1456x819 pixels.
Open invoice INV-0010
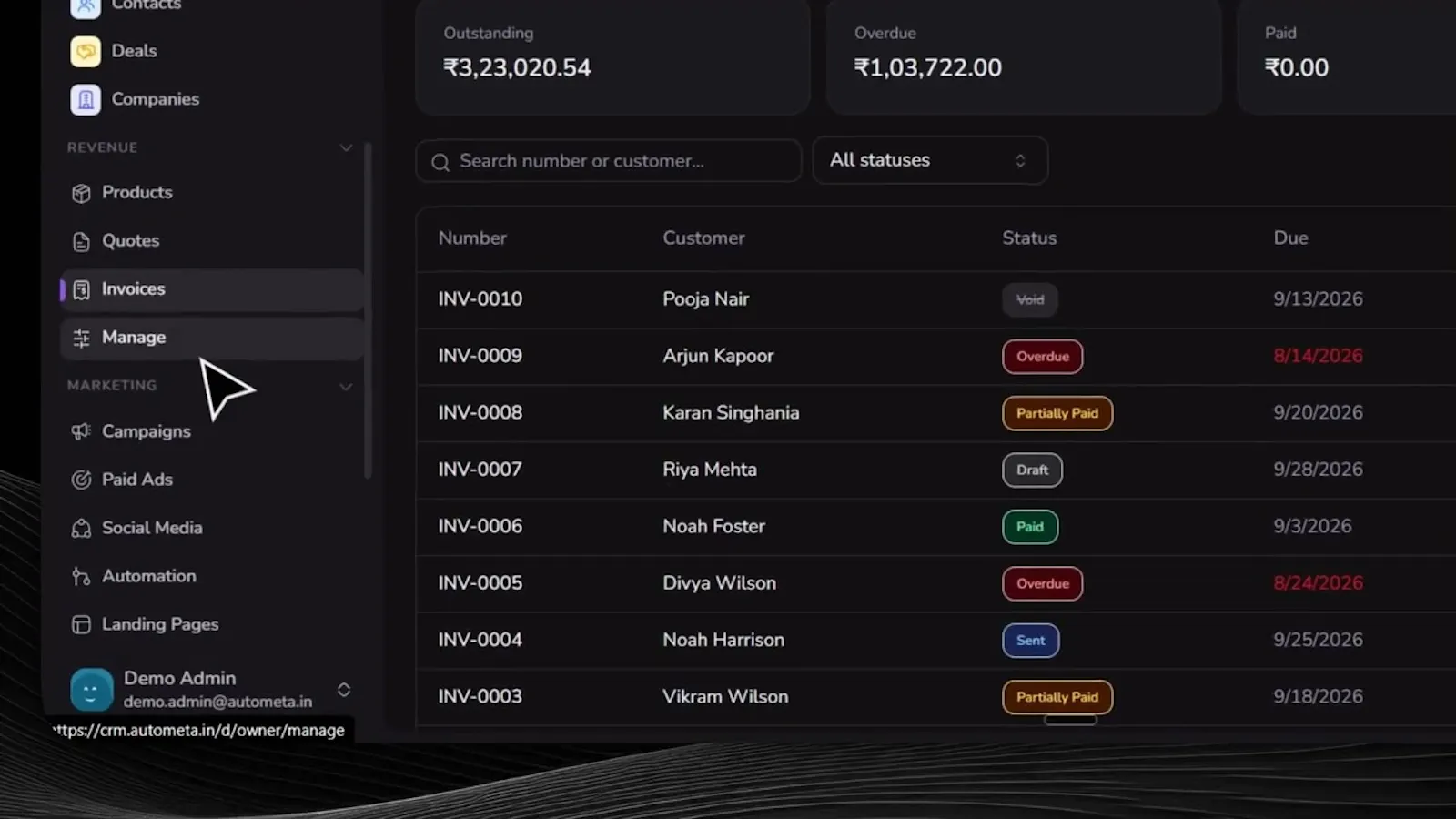tap(480, 299)
